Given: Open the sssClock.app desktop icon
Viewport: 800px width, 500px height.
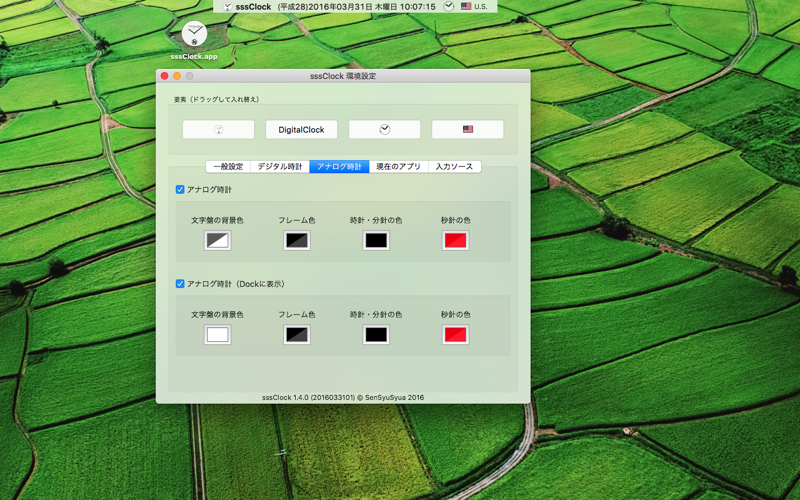Looking at the screenshot, I should [x=194, y=40].
